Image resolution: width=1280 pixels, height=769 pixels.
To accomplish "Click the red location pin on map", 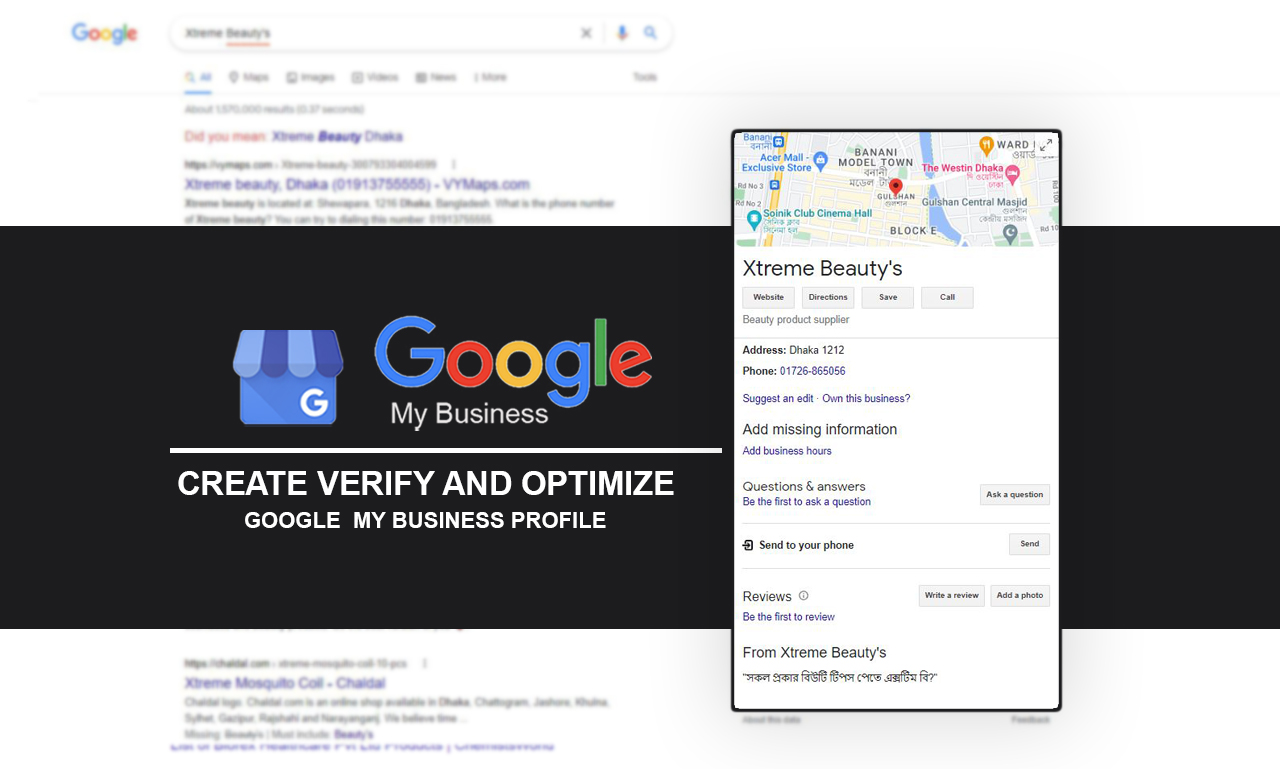I will pyautogui.click(x=896, y=186).
